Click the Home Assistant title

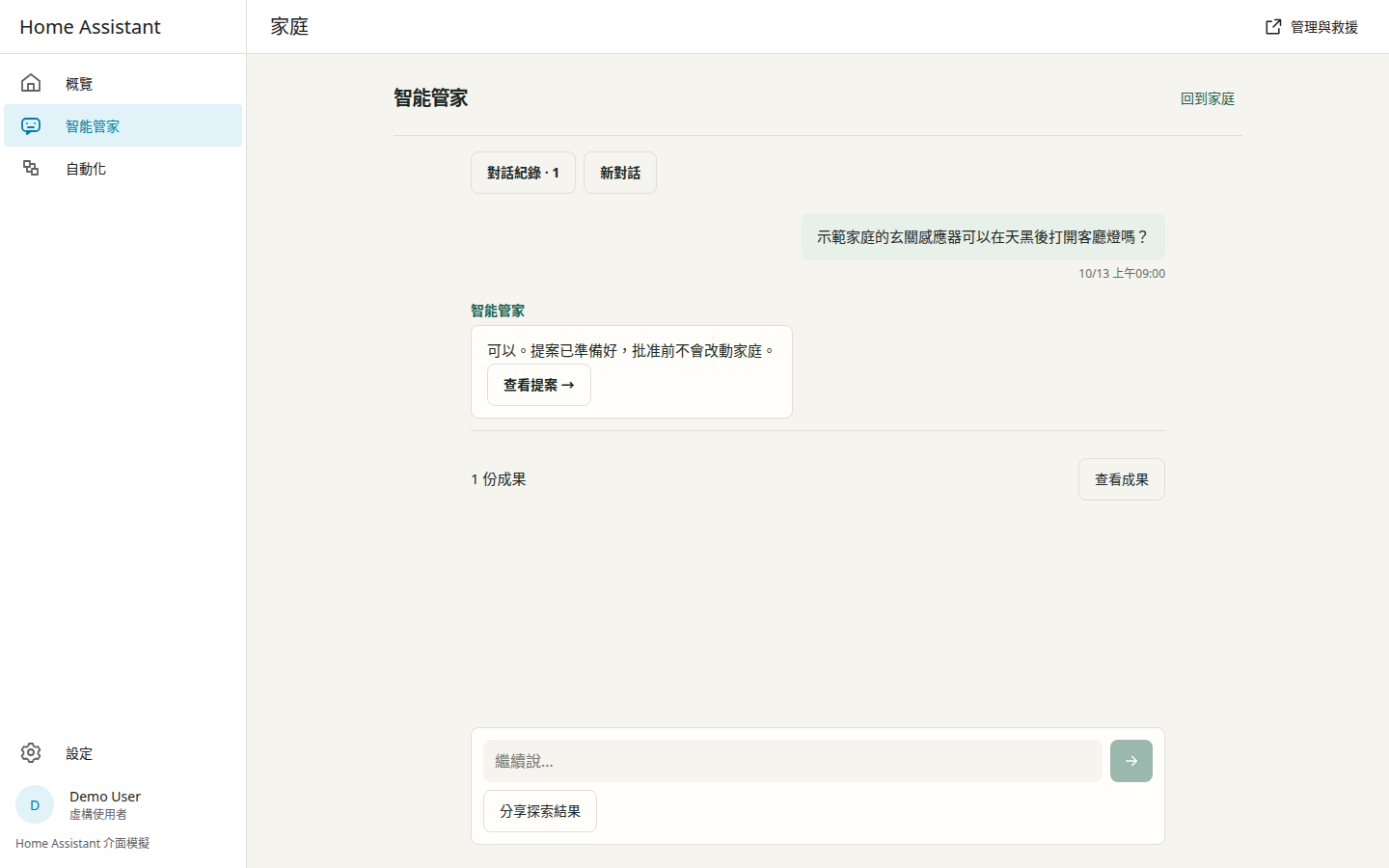(x=90, y=27)
